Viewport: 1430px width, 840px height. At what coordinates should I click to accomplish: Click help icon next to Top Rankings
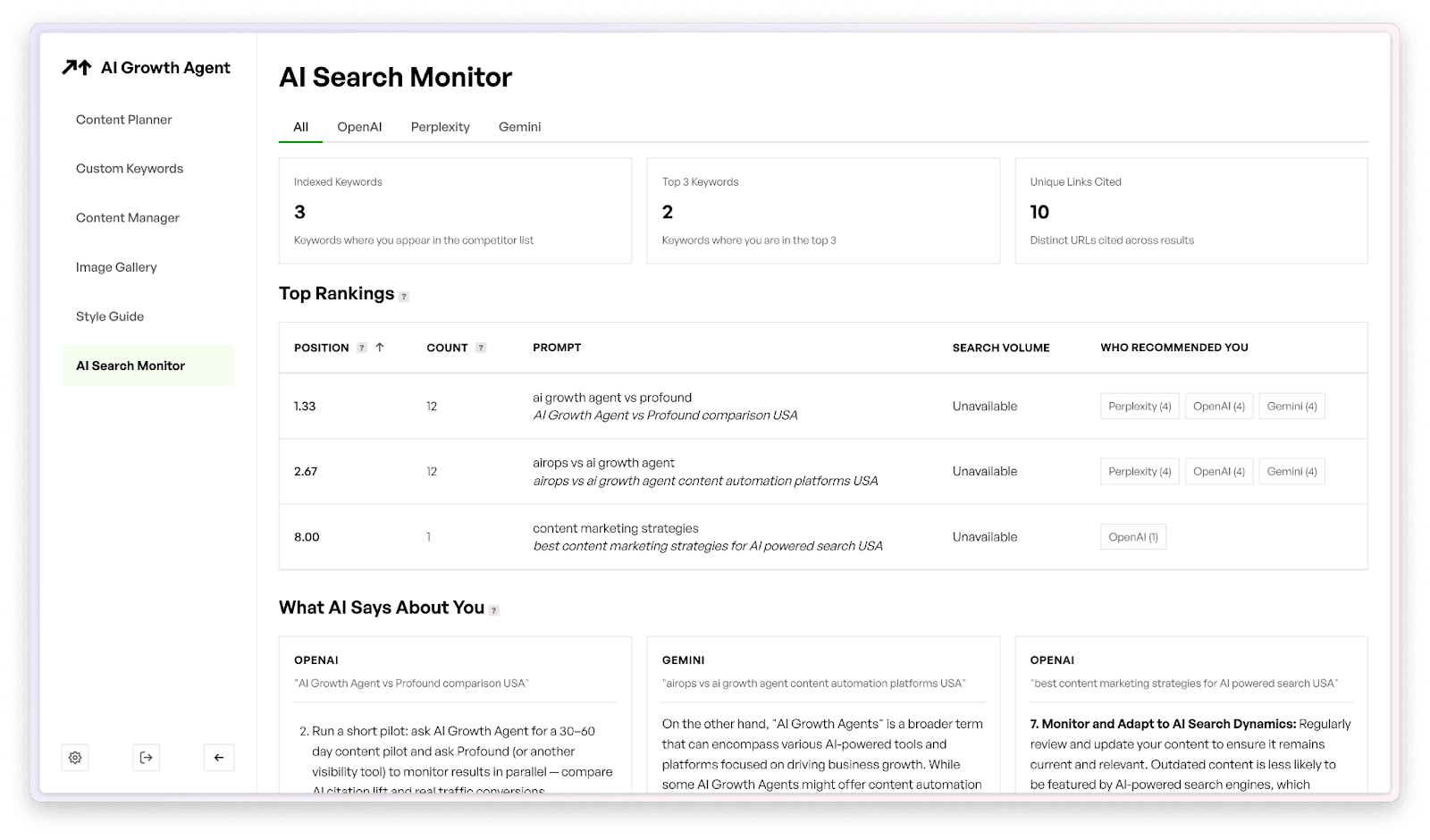404,297
